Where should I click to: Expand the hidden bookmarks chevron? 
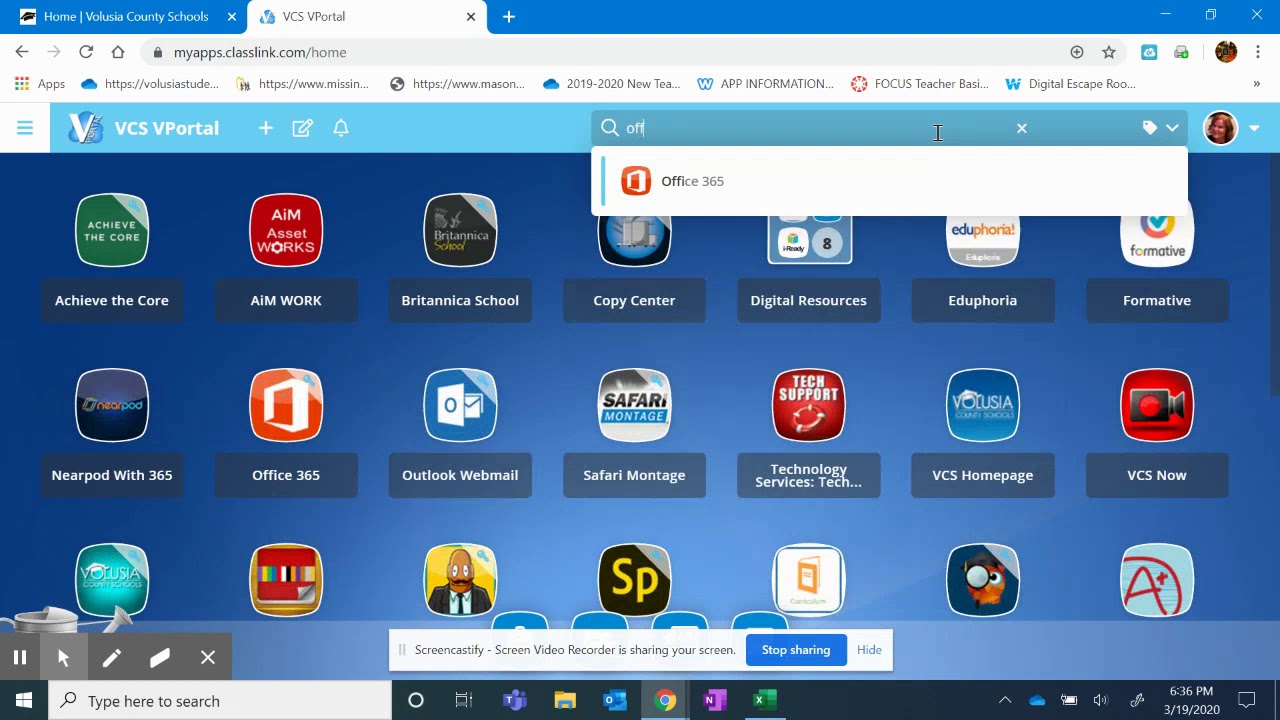(1257, 84)
